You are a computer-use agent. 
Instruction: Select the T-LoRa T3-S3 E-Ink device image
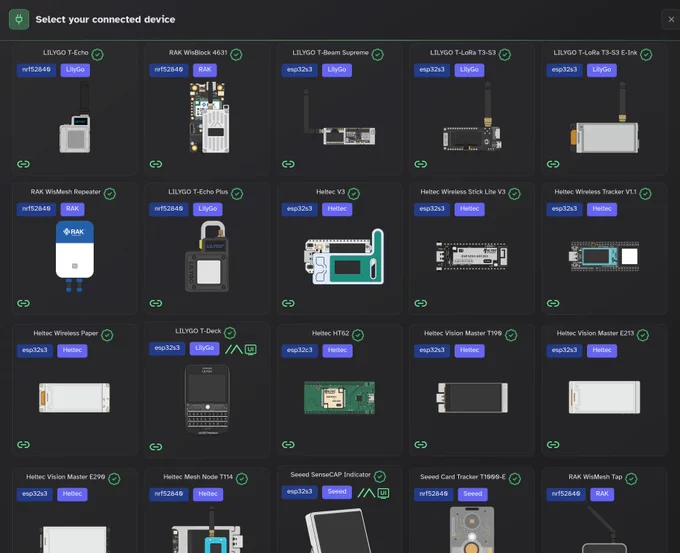[605, 118]
